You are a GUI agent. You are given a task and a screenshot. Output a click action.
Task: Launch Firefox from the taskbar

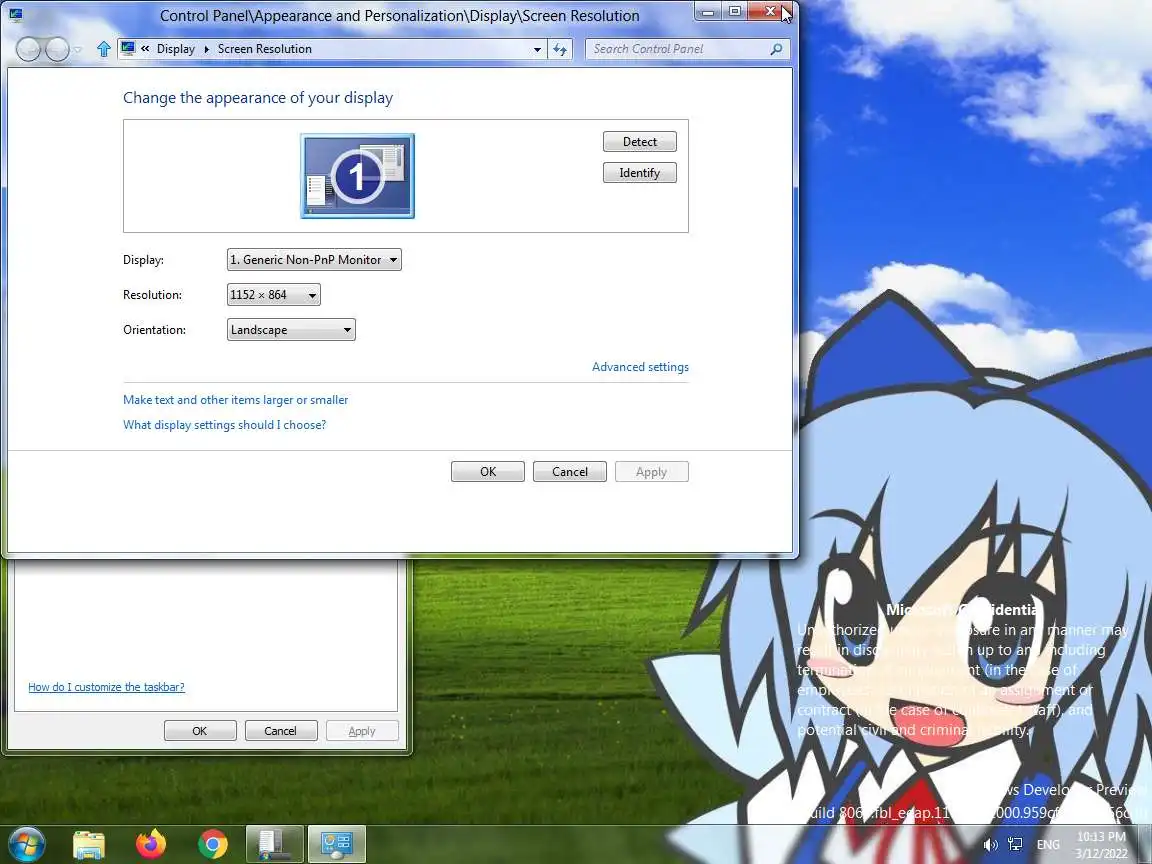tap(151, 844)
